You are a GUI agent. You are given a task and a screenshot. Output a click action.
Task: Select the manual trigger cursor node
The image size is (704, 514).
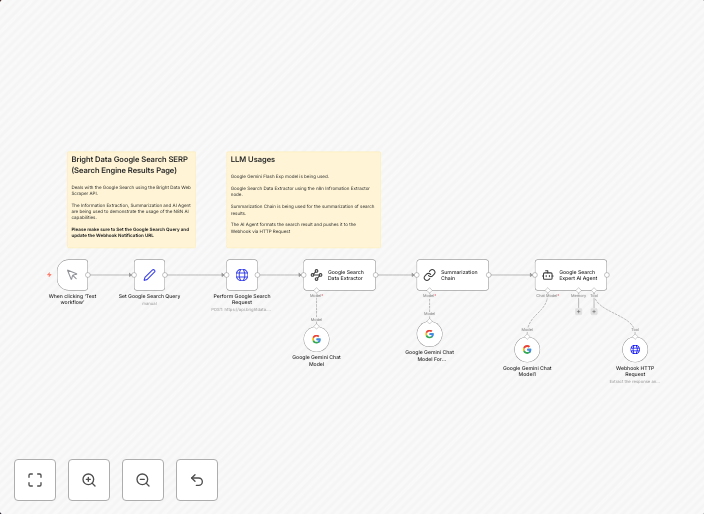pyautogui.click(x=72, y=275)
